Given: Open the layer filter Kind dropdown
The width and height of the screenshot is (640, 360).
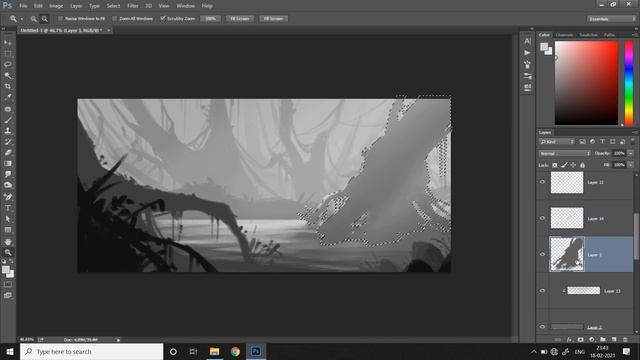Looking at the screenshot, I should click(x=557, y=142).
